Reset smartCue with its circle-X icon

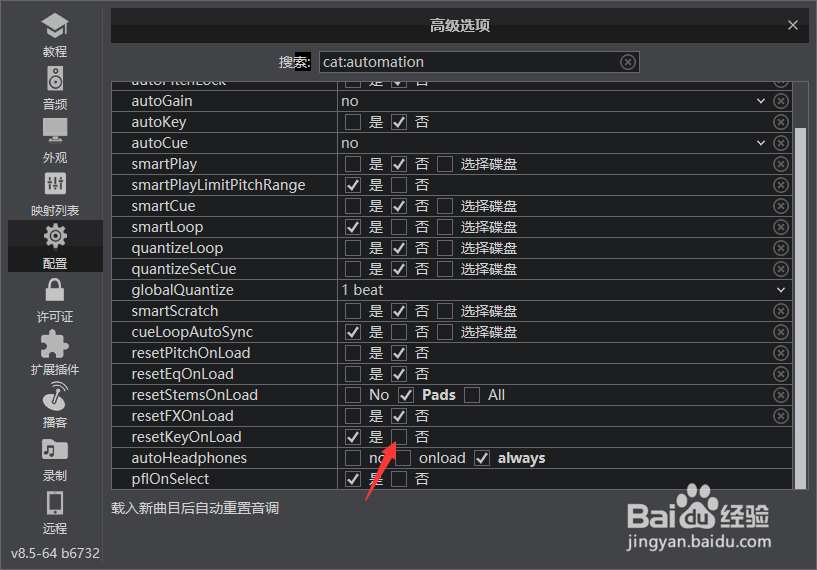point(781,206)
